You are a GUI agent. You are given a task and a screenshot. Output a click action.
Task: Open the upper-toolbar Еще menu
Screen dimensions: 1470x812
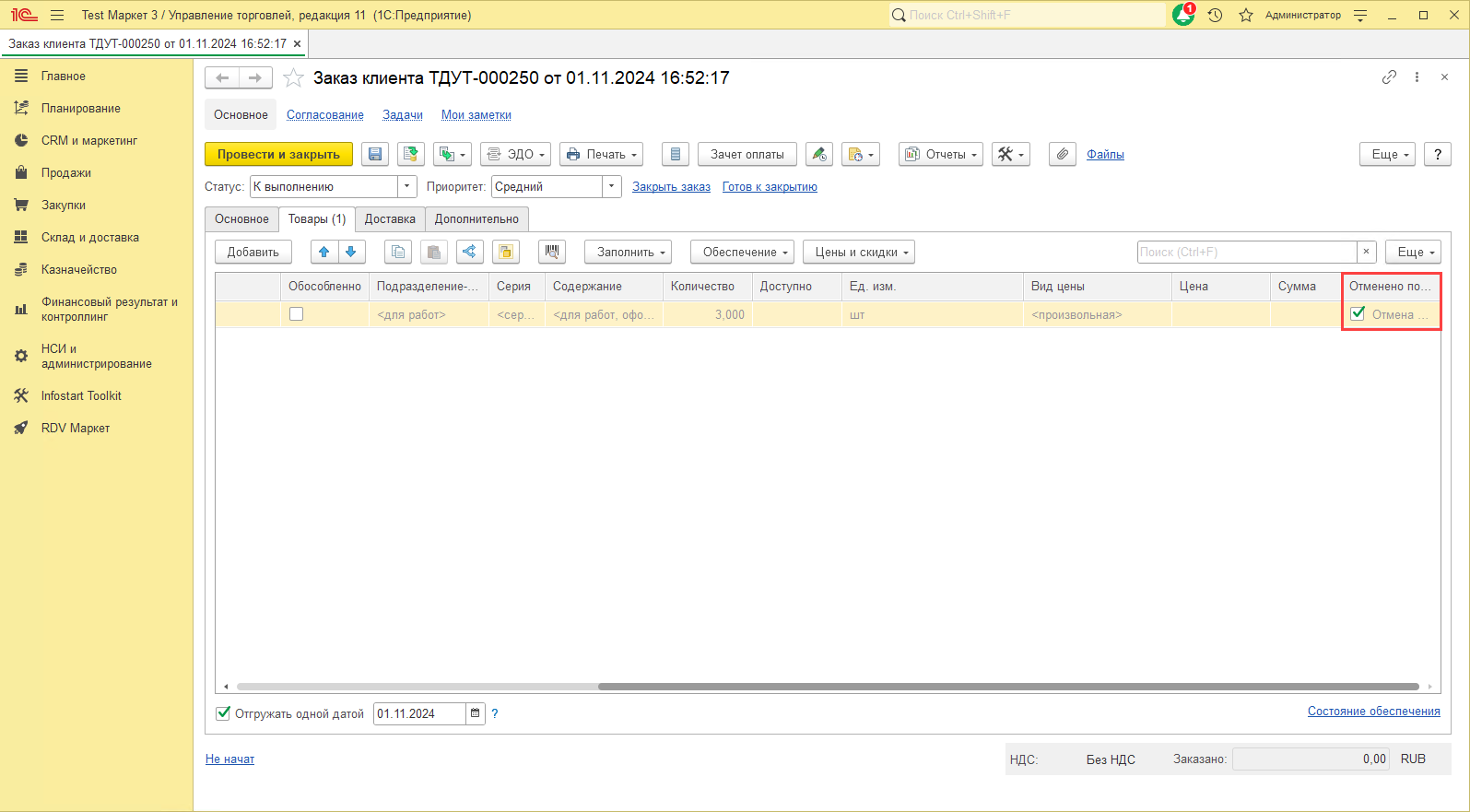point(1387,155)
